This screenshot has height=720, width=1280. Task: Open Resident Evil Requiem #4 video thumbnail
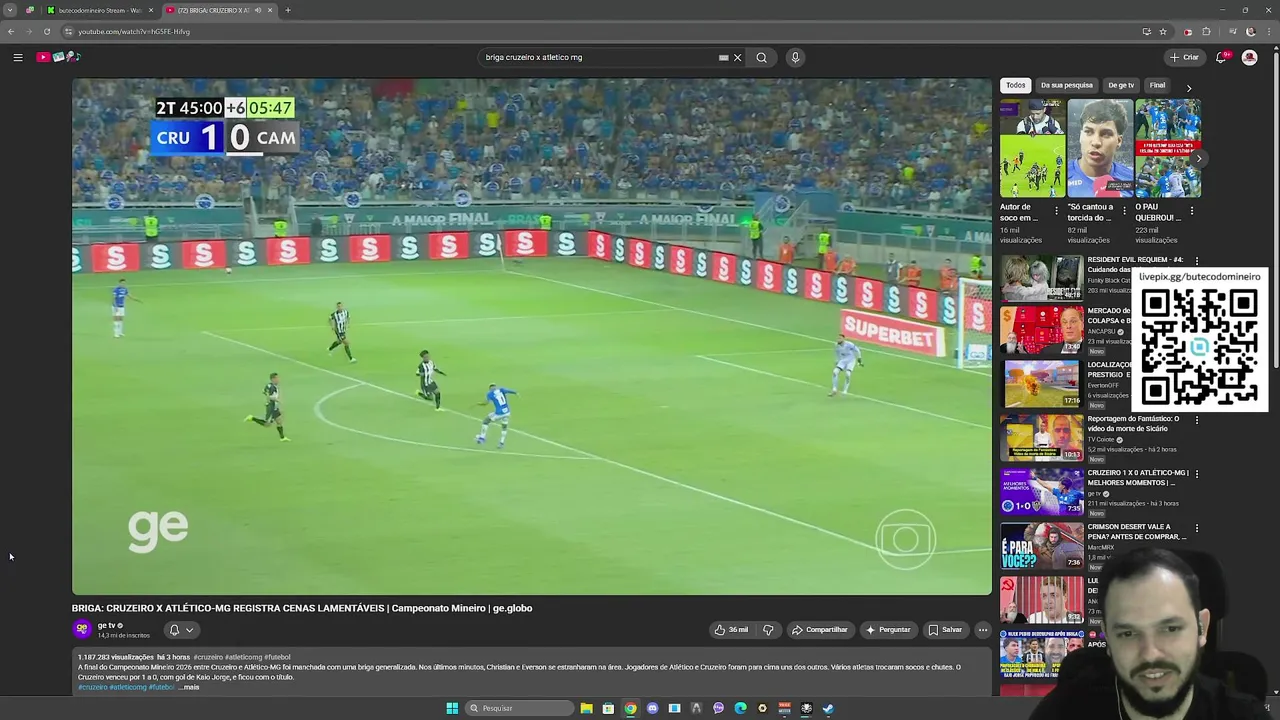1041,279
